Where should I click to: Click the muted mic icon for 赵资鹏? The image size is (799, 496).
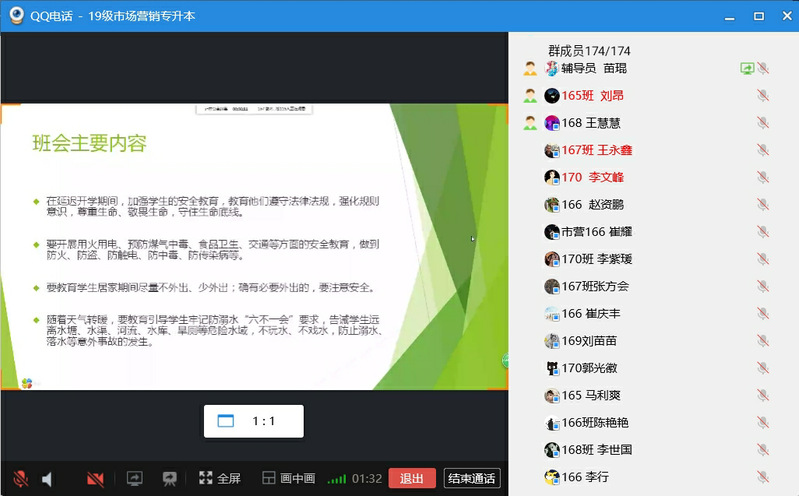point(763,205)
